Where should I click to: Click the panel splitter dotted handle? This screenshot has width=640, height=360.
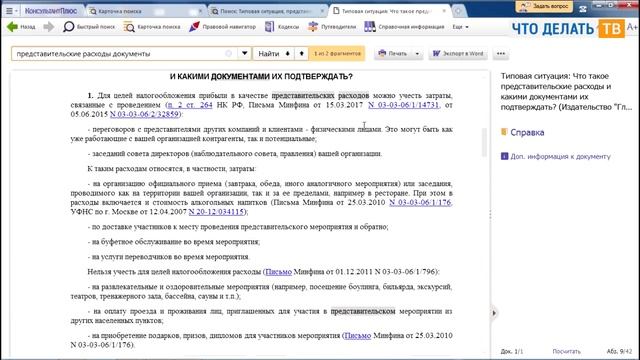tap(490, 215)
